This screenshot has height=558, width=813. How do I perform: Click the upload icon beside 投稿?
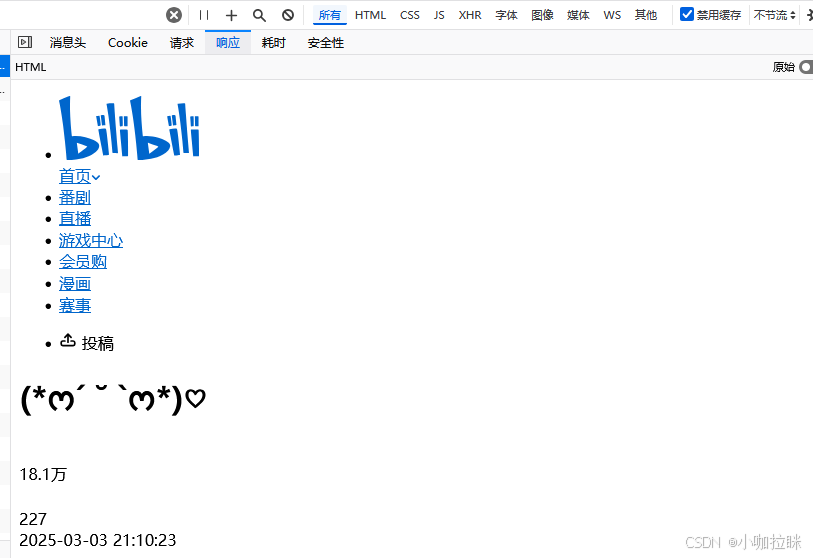68,341
